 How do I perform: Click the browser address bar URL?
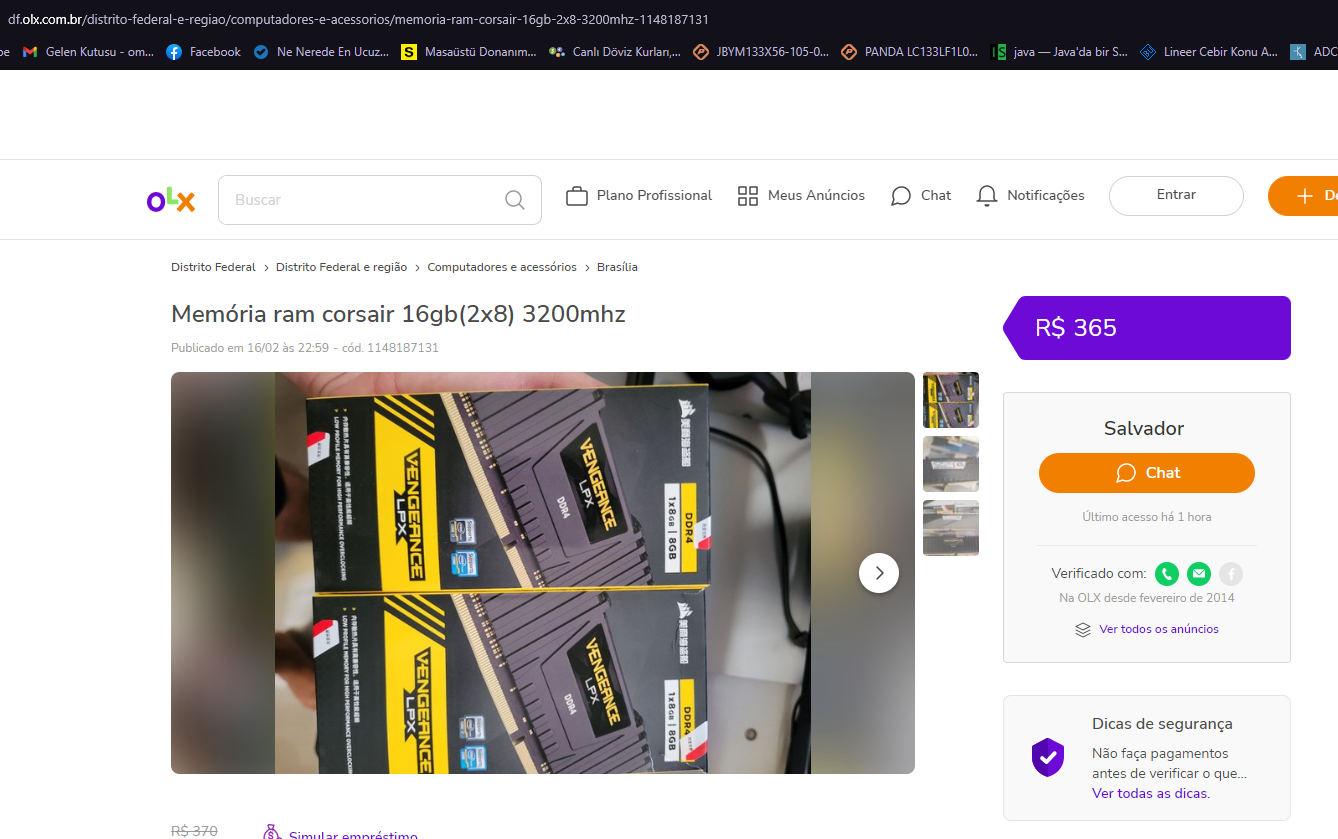(x=358, y=19)
